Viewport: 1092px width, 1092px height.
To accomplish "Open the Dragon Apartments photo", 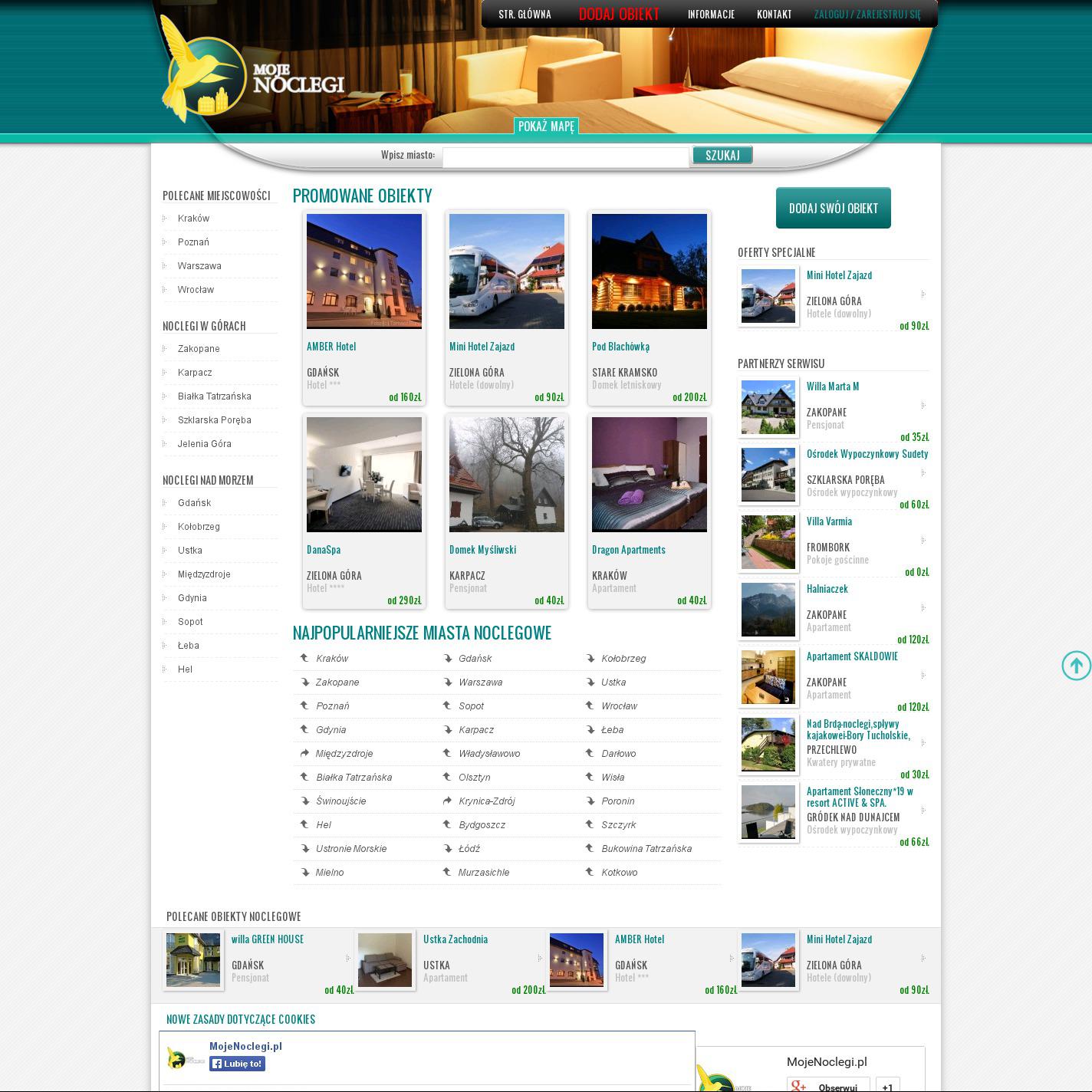I will click(x=650, y=475).
